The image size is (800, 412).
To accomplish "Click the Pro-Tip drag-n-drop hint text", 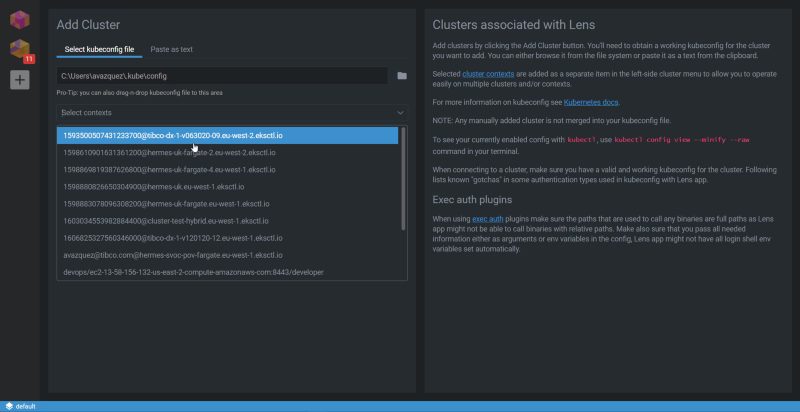I will pos(139,93).
